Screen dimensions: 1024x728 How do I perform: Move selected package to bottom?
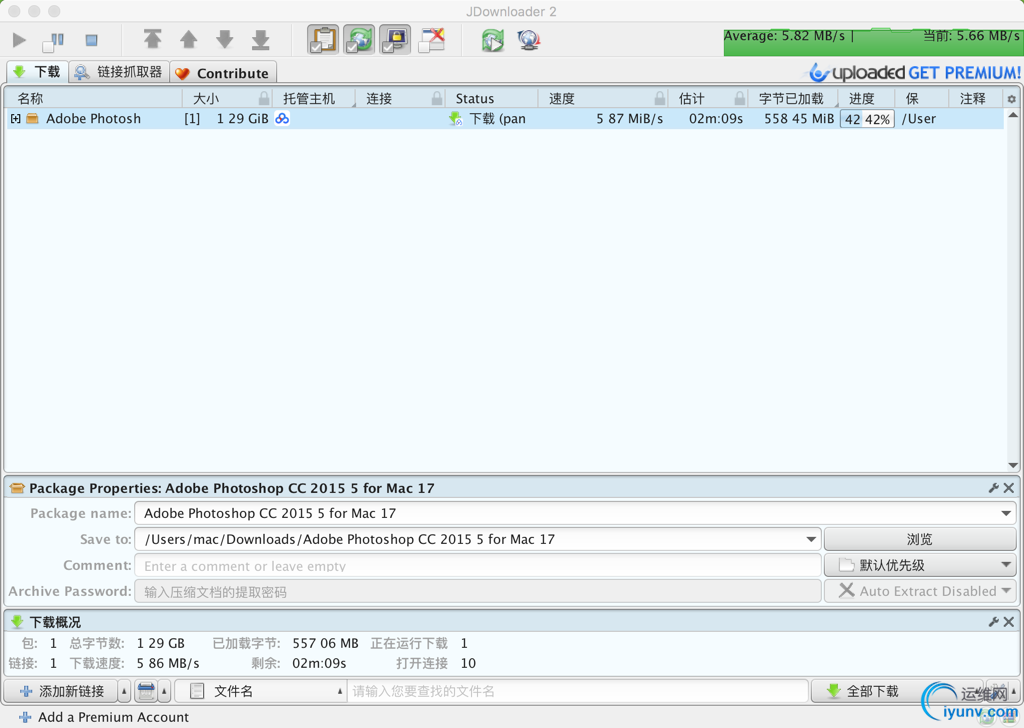pyautogui.click(x=261, y=39)
